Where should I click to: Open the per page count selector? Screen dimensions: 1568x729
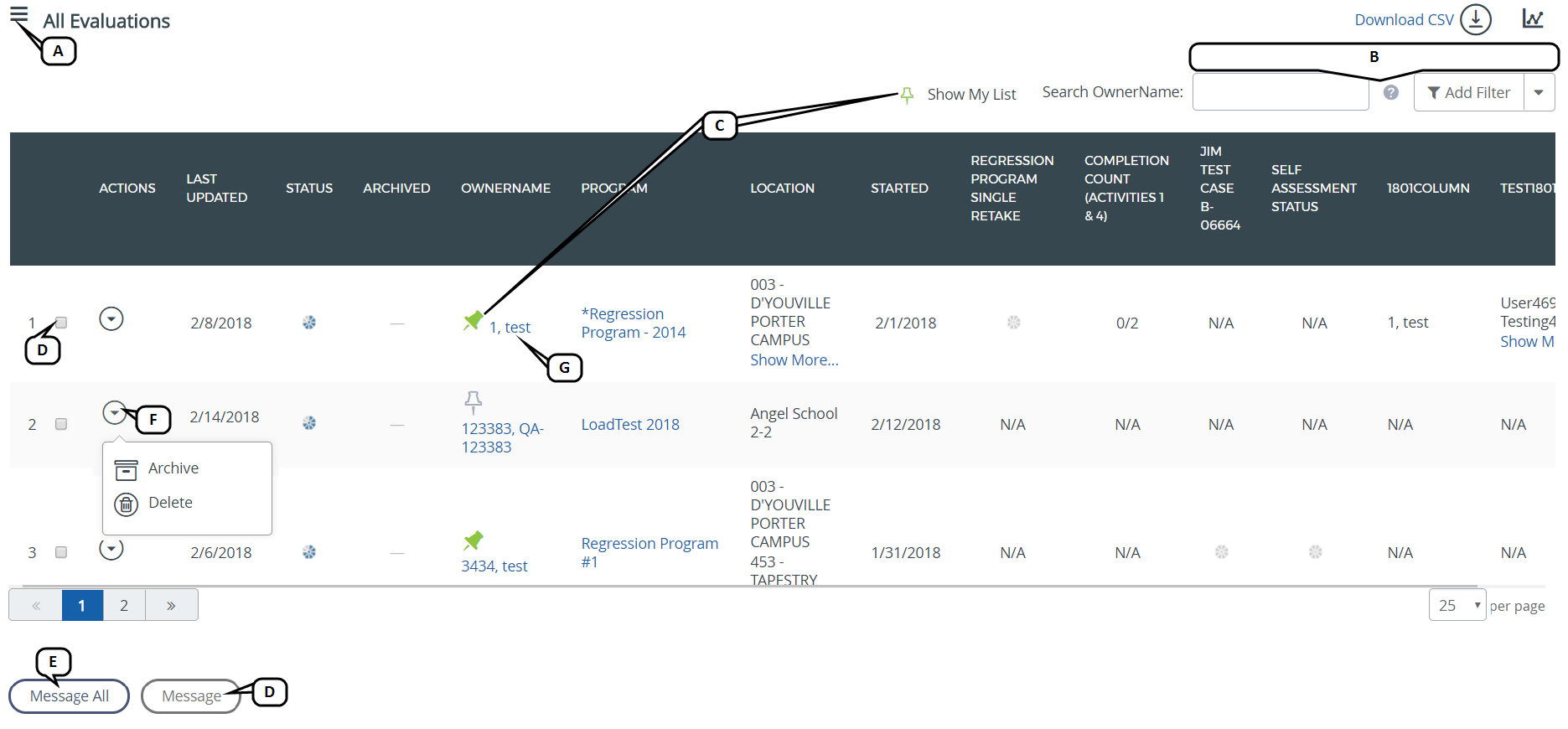(x=1457, y=605)
